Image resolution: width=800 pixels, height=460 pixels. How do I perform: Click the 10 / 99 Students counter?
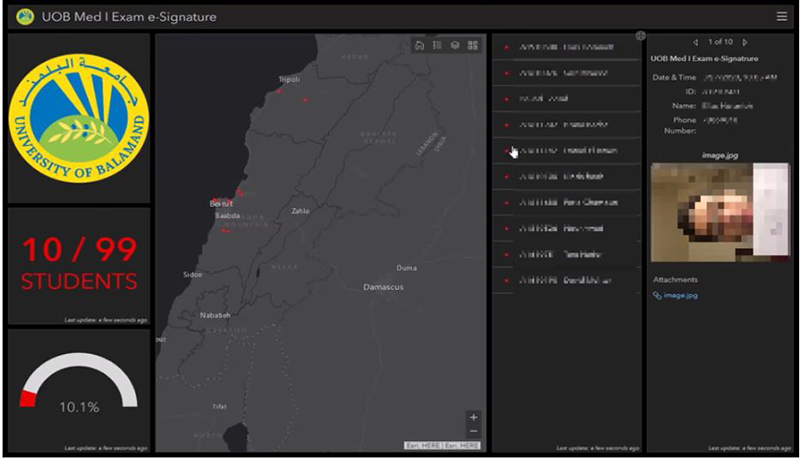pos(79,263)
